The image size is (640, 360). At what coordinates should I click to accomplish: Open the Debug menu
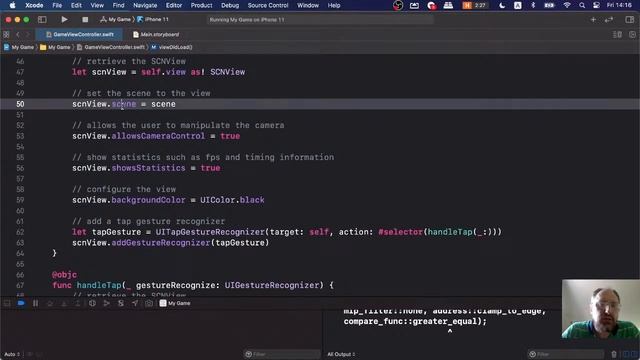tap(230, 5)
